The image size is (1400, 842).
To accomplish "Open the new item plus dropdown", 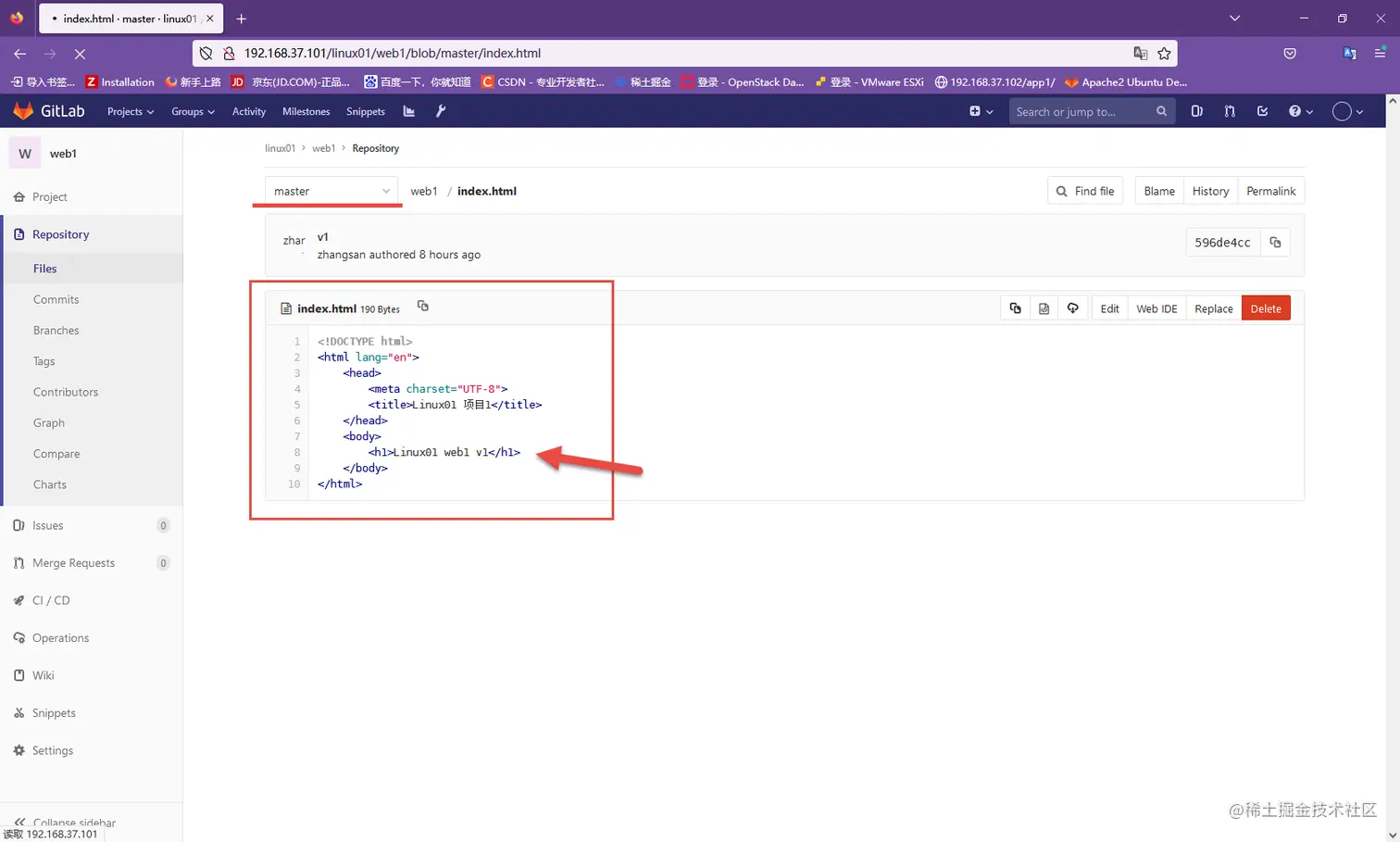I will [981, 111].
